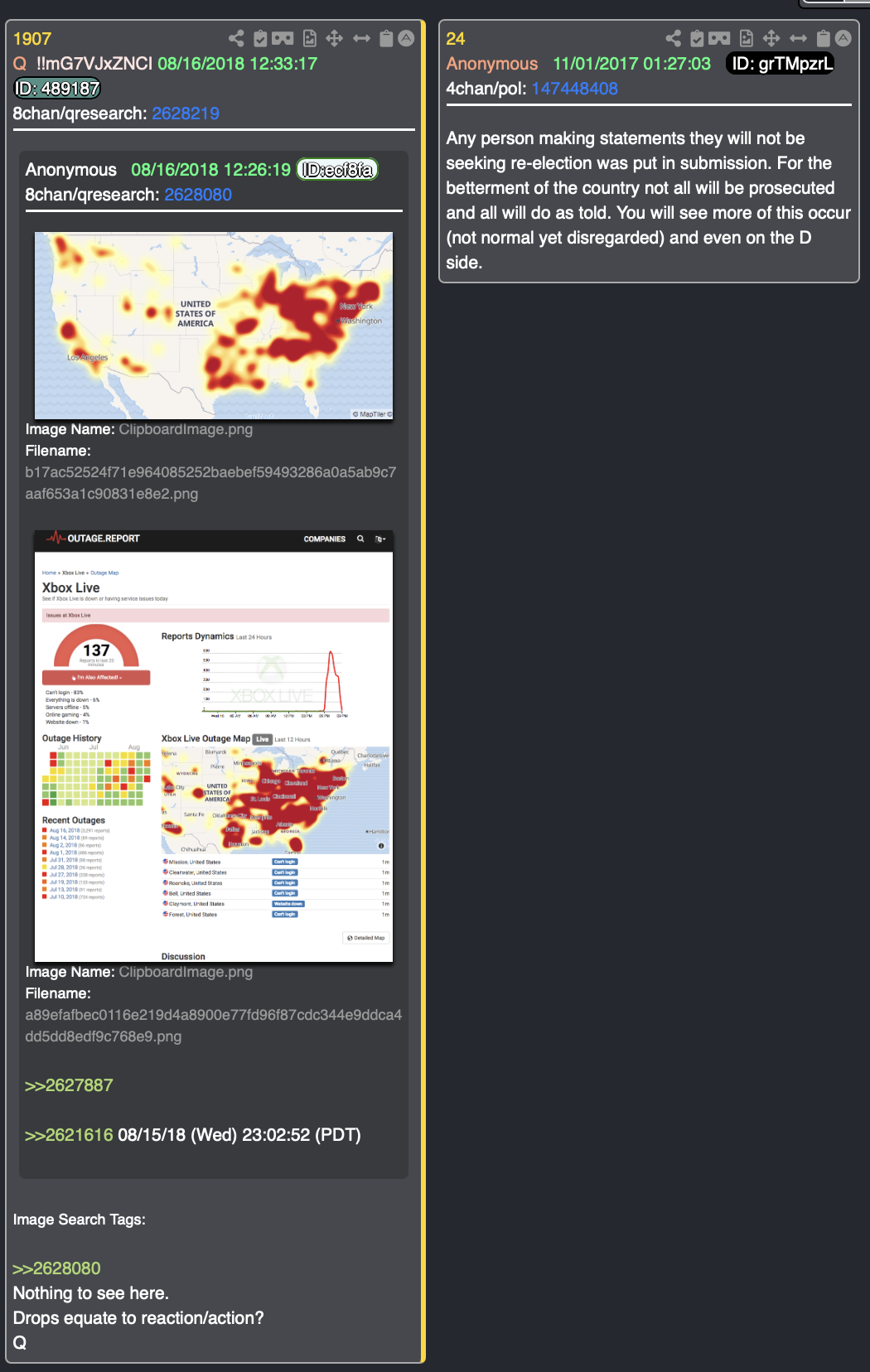Click the VR goggles icon on post 1907
Viewport: 870px width, 1372px height.
click(x=283, y=38)
